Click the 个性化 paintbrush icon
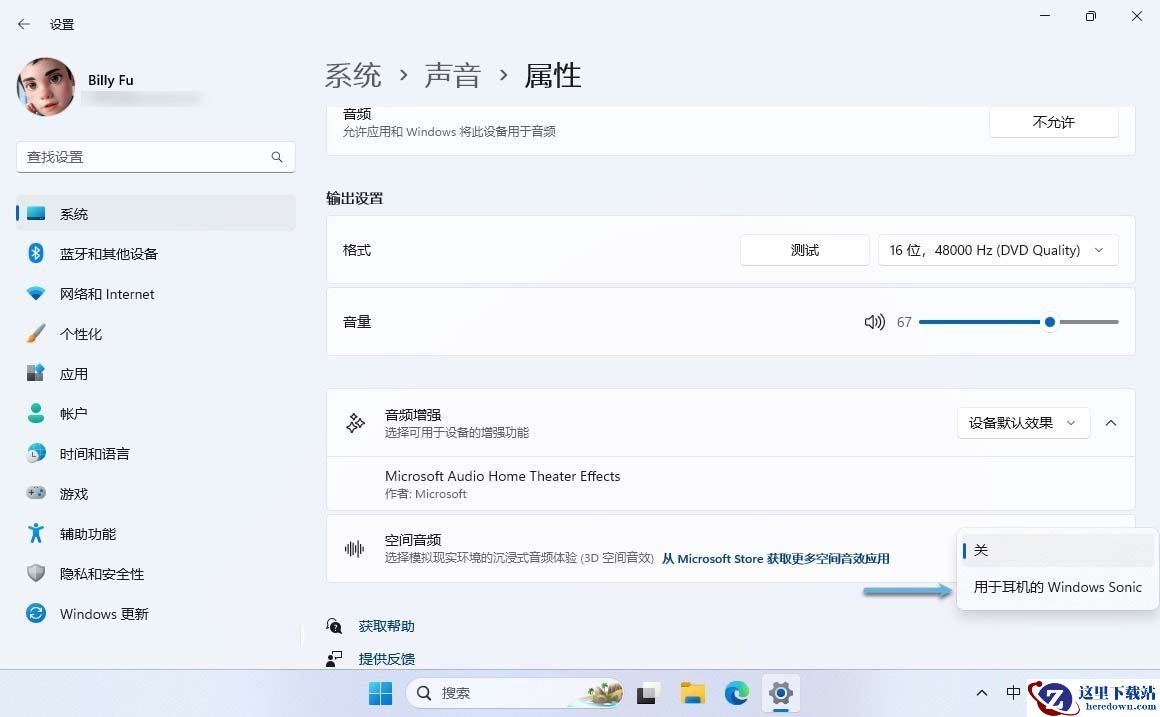 pyautogui.click(x=36, y=334)
